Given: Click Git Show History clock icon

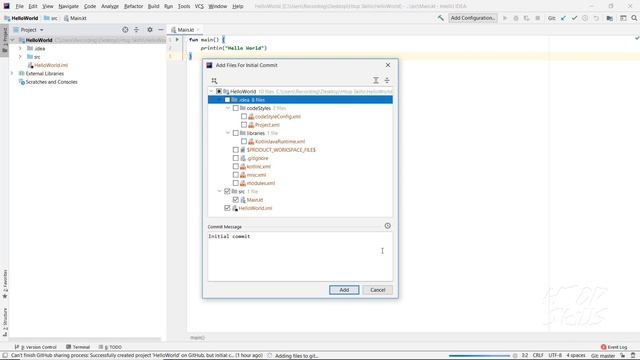Looking at the screenshot, I should [585, 18].
